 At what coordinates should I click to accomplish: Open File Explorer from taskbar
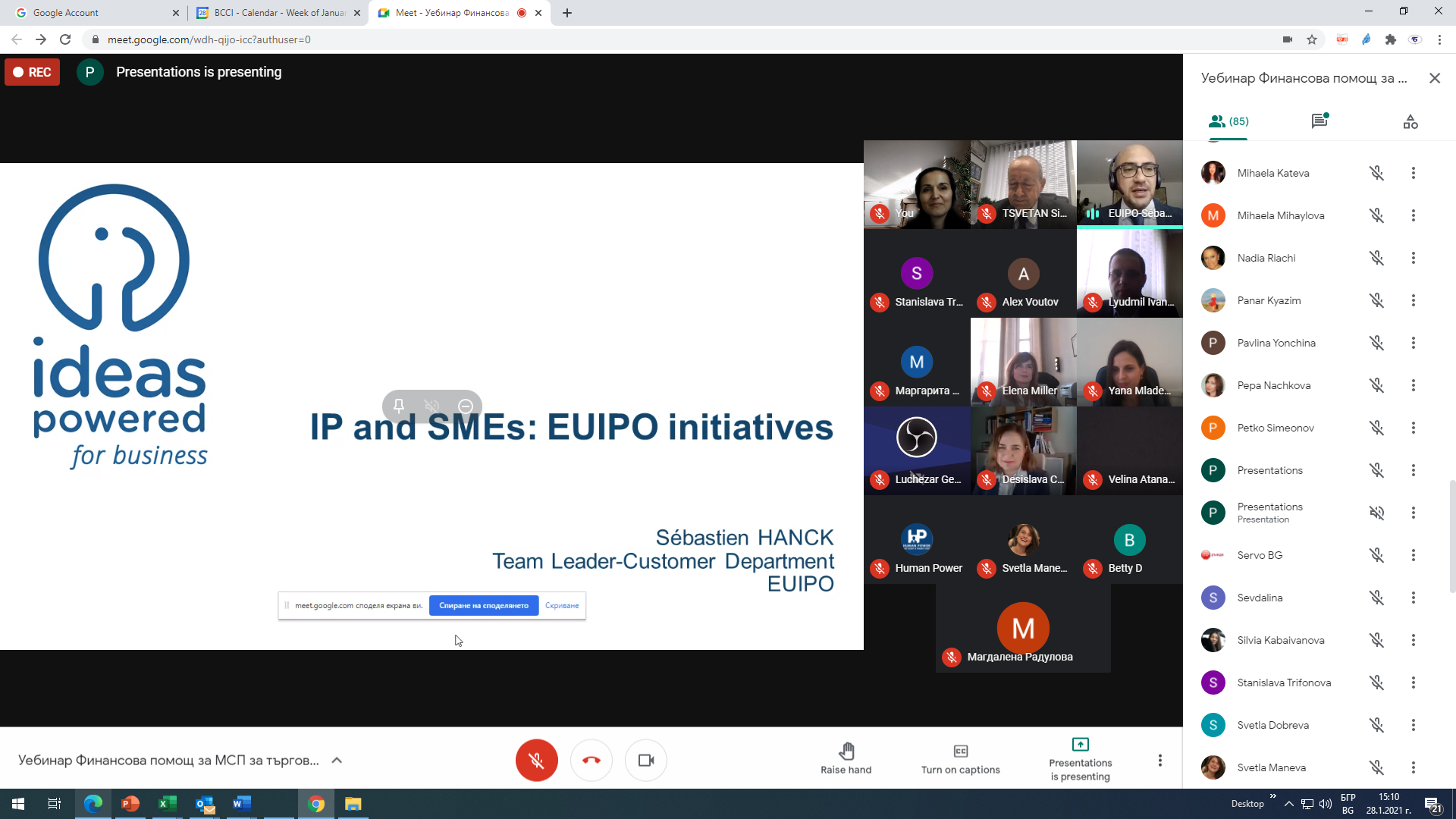353,804
